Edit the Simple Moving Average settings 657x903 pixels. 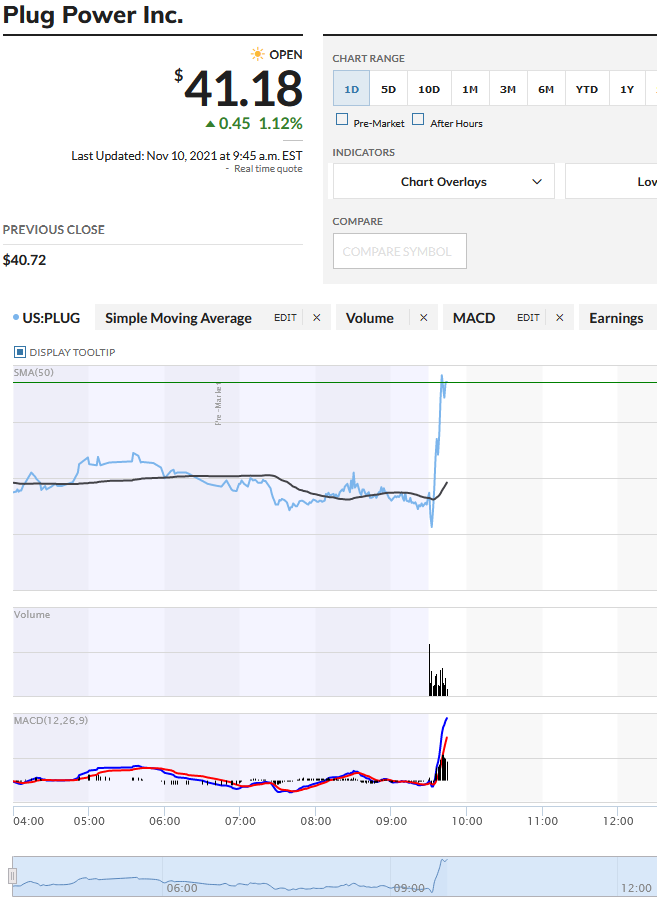click(x=285, y=318)
